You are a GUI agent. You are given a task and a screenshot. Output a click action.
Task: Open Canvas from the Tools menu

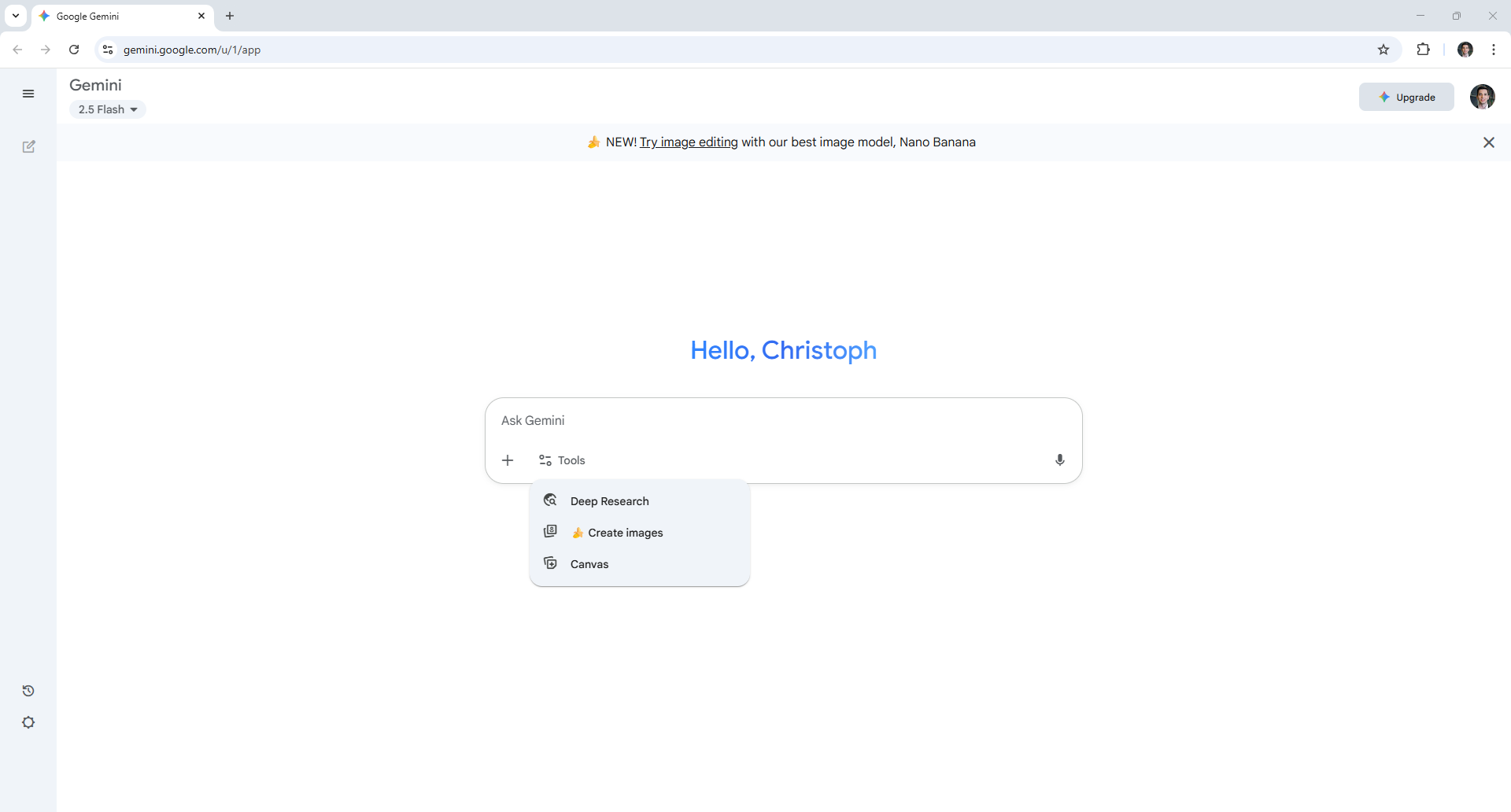point(589,563)
